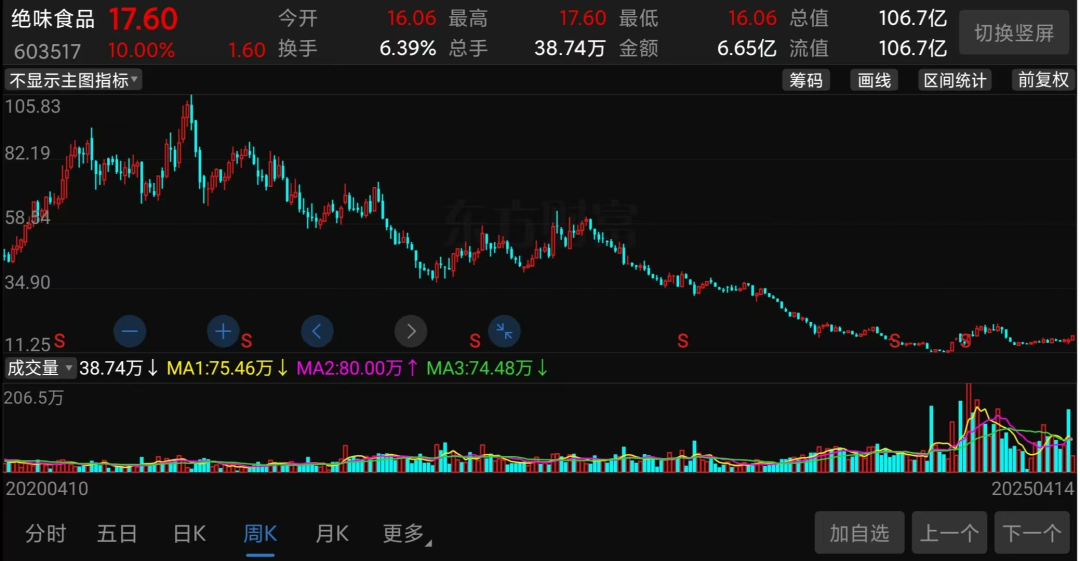The image size is (1080, 561).
Task: Click end date 20250414
Action: coord(1032,489)
